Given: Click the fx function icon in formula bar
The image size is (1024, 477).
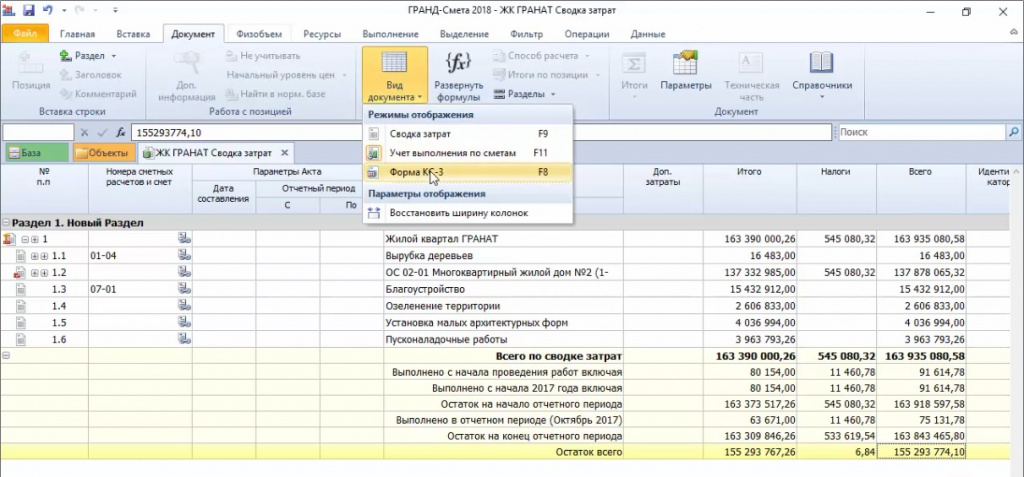Looking at the screenshot, I should click(121, 133).
